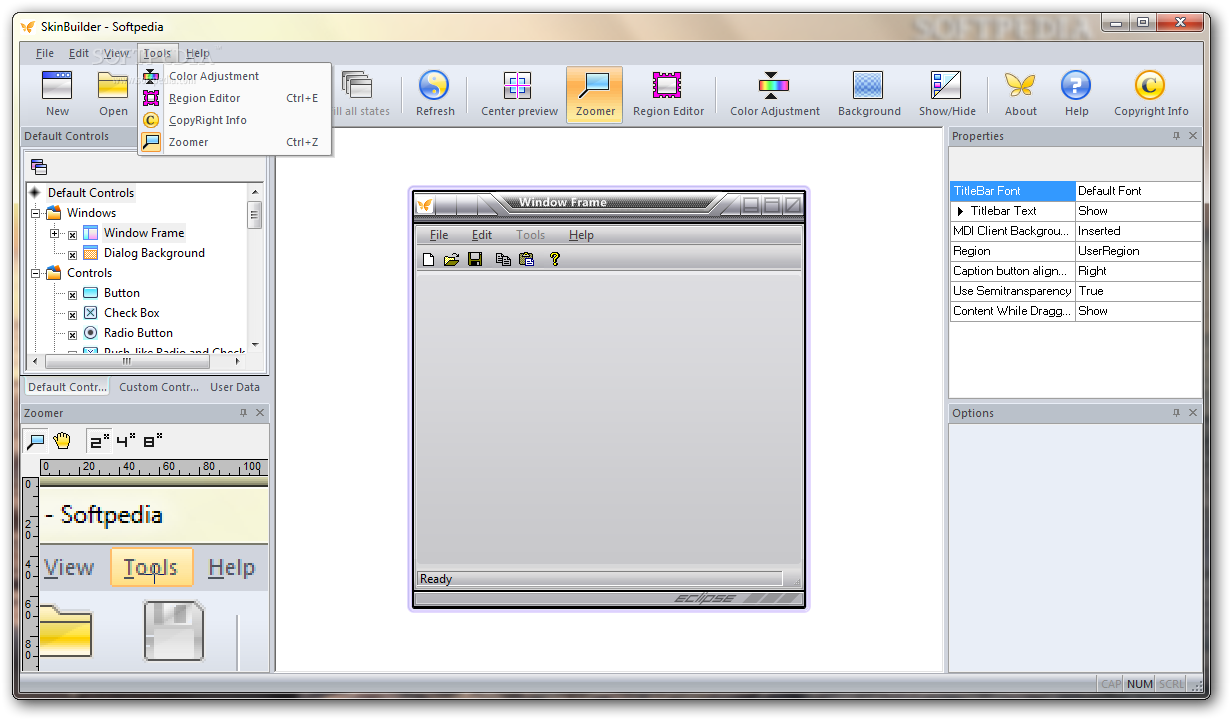Click the help icon in preview toolbar
Screen dimensions: 1231x720
(x=555, y=259)
